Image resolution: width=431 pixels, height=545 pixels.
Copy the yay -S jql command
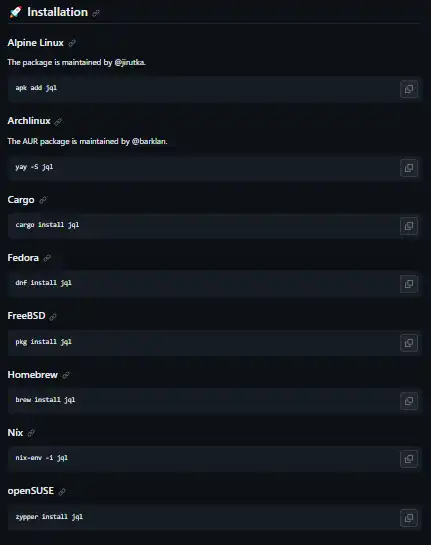[x=409, y=168]
